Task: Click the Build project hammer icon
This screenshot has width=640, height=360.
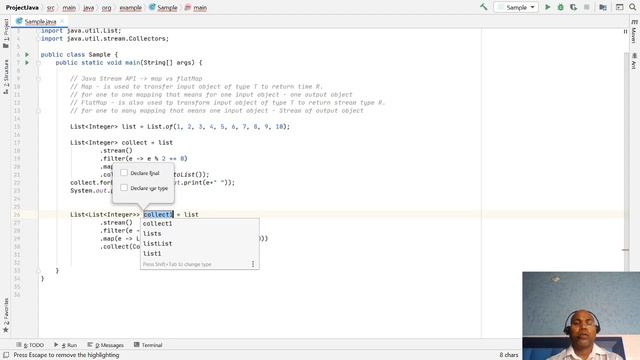Action: (484, 7)
